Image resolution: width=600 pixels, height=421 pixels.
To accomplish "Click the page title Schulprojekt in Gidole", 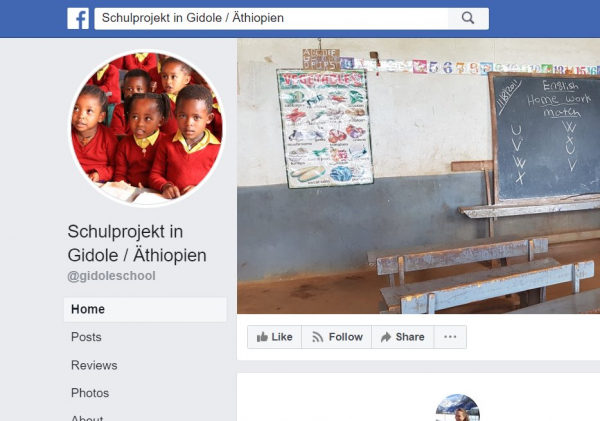I will tap(137, 243).
